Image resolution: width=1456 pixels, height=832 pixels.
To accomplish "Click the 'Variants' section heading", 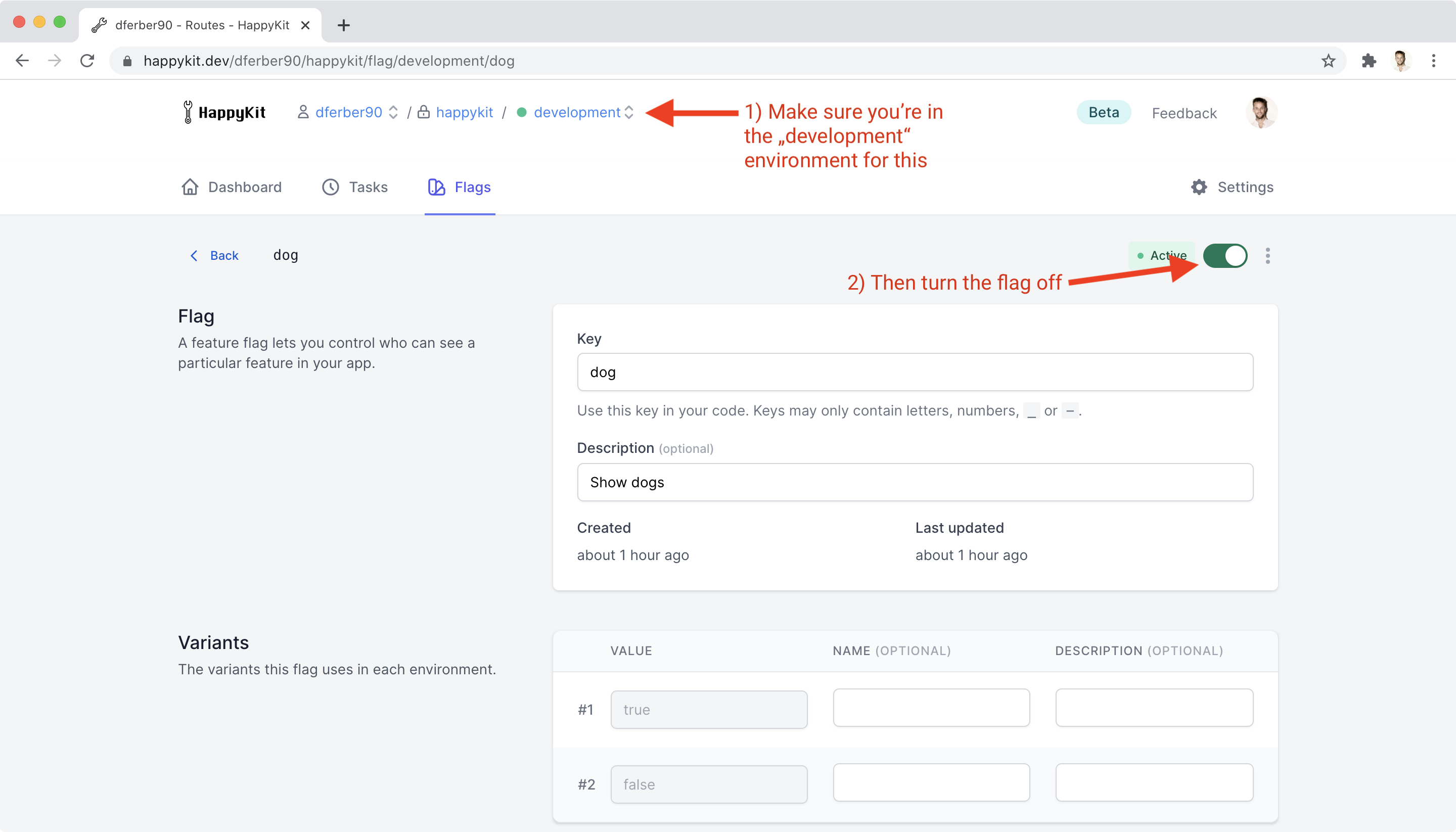I will pyautogui.click(x=213, y=642).
